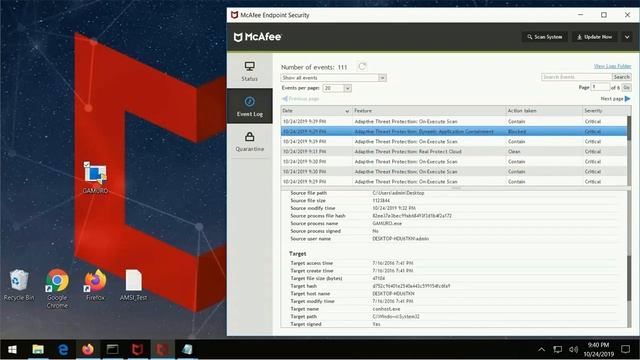Select the conhost.exe target name value
Image resolution: width=640 pixels, height=360 pixels.
(386, 309)
